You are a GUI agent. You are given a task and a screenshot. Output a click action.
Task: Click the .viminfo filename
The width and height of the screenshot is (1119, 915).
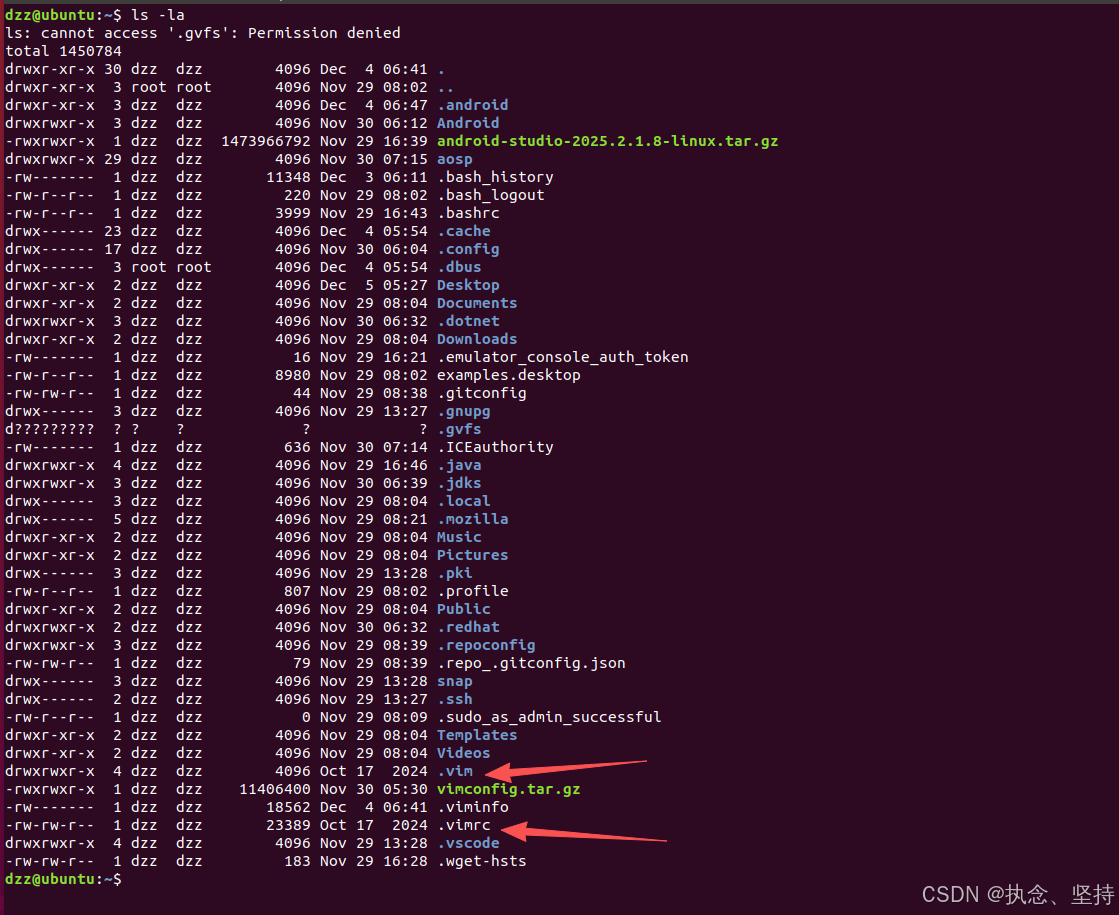click(x=472, y=807)
